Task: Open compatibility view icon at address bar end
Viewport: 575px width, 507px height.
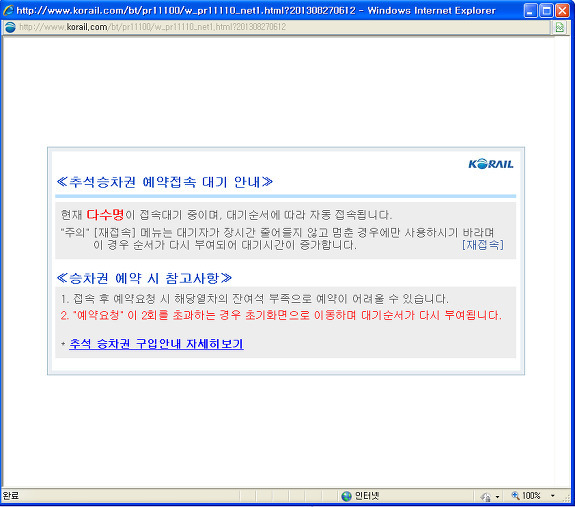Action: (560, 27)
